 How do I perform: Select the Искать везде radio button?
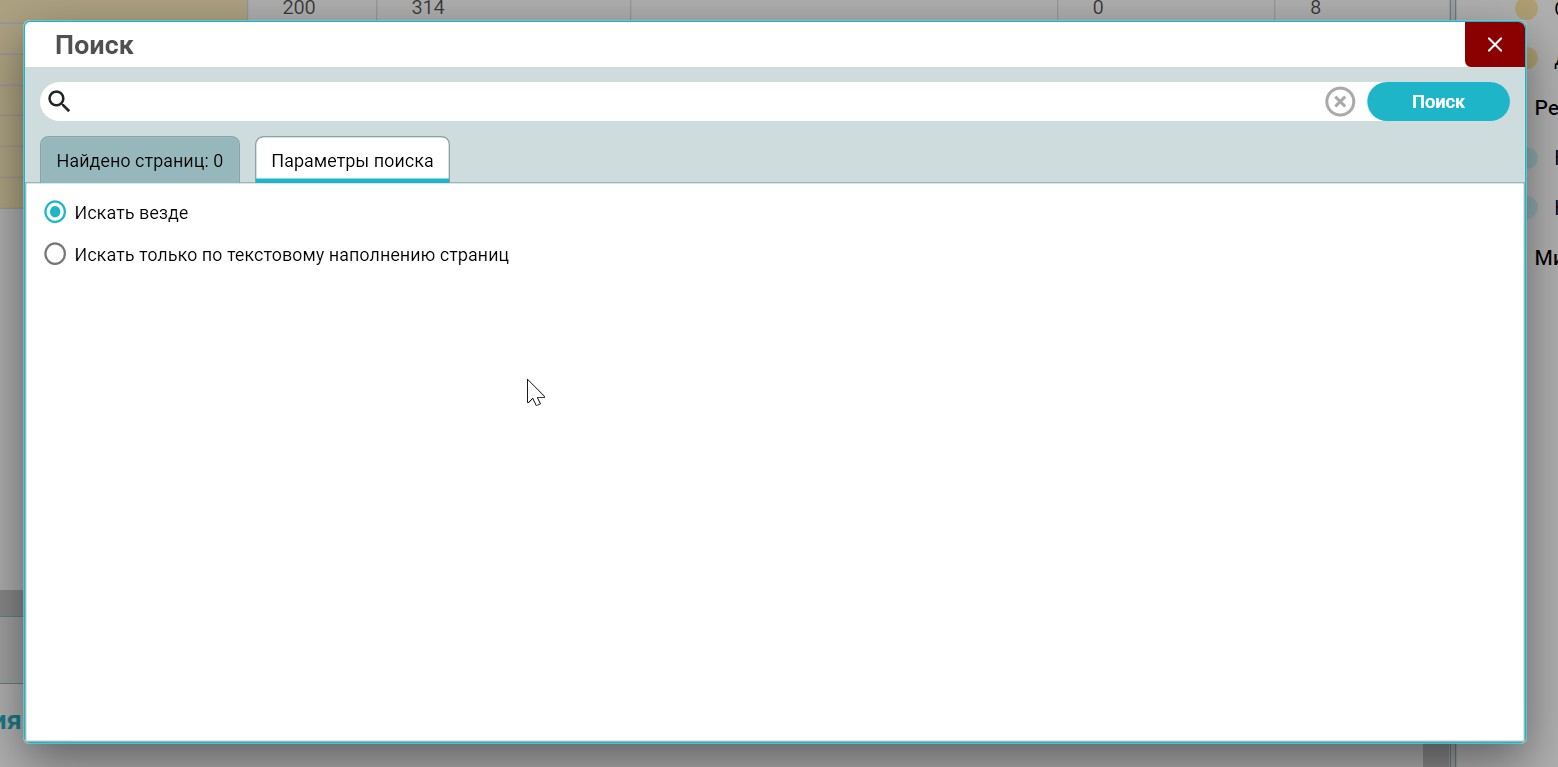pyautogui.click(x=55, y=212)
